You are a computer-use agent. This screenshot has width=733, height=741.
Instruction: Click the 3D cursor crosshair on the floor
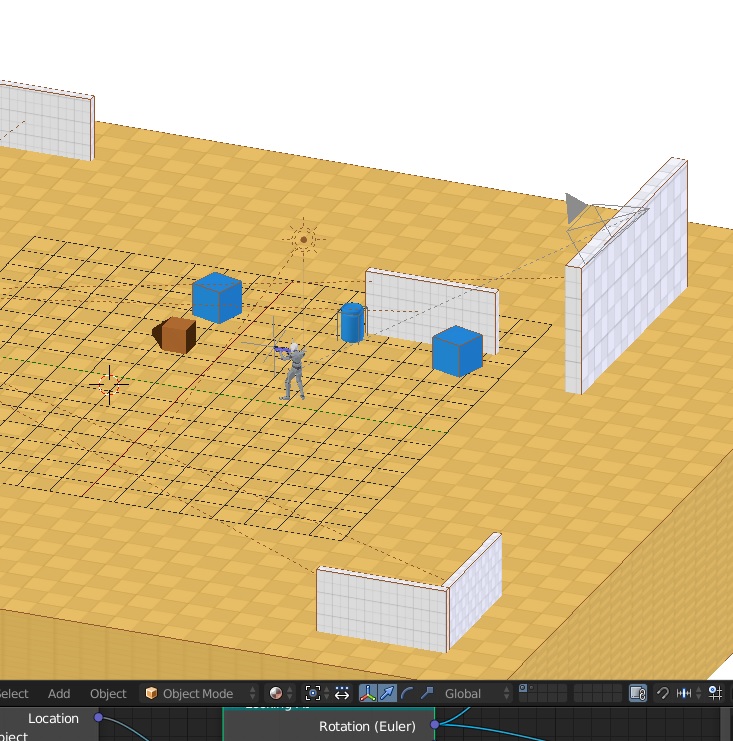point(109,384)
